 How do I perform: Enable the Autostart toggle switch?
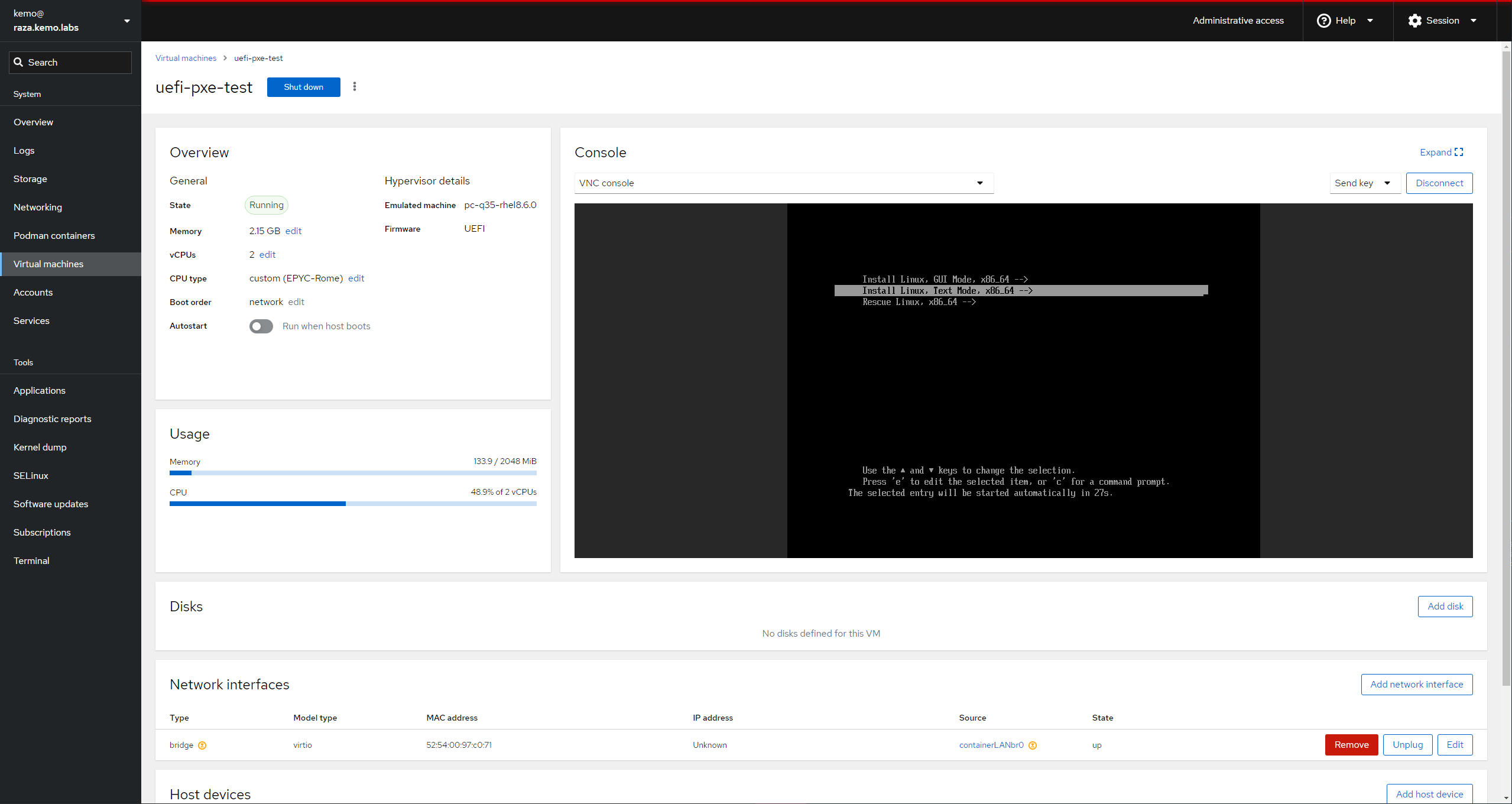261,326
